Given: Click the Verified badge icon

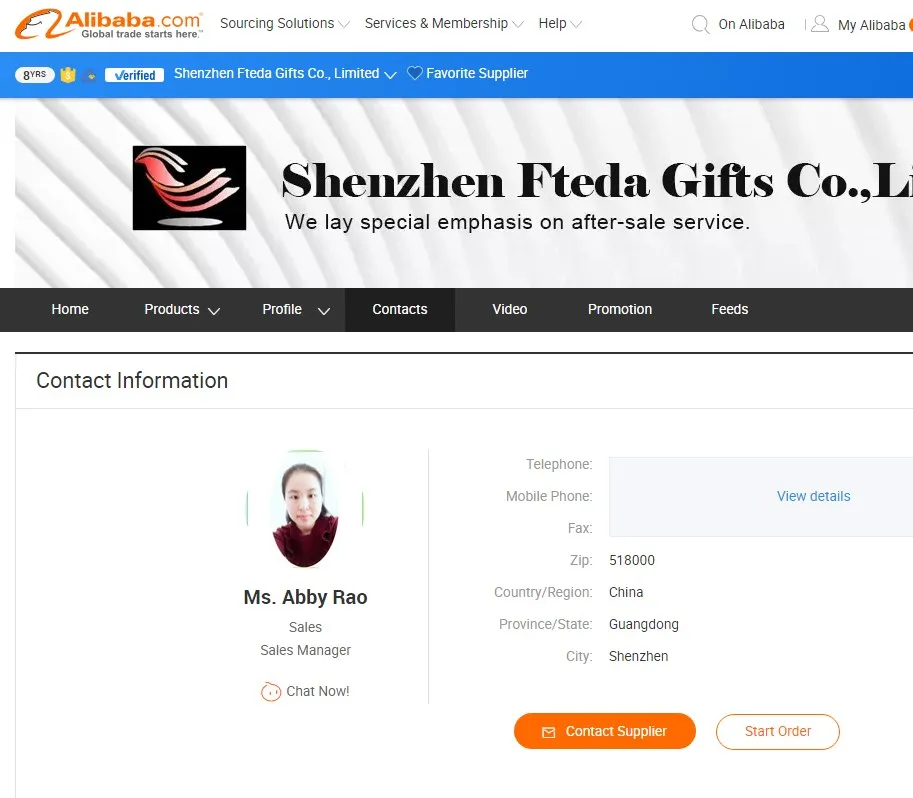Looking at the screenshot, I should 135,75.
